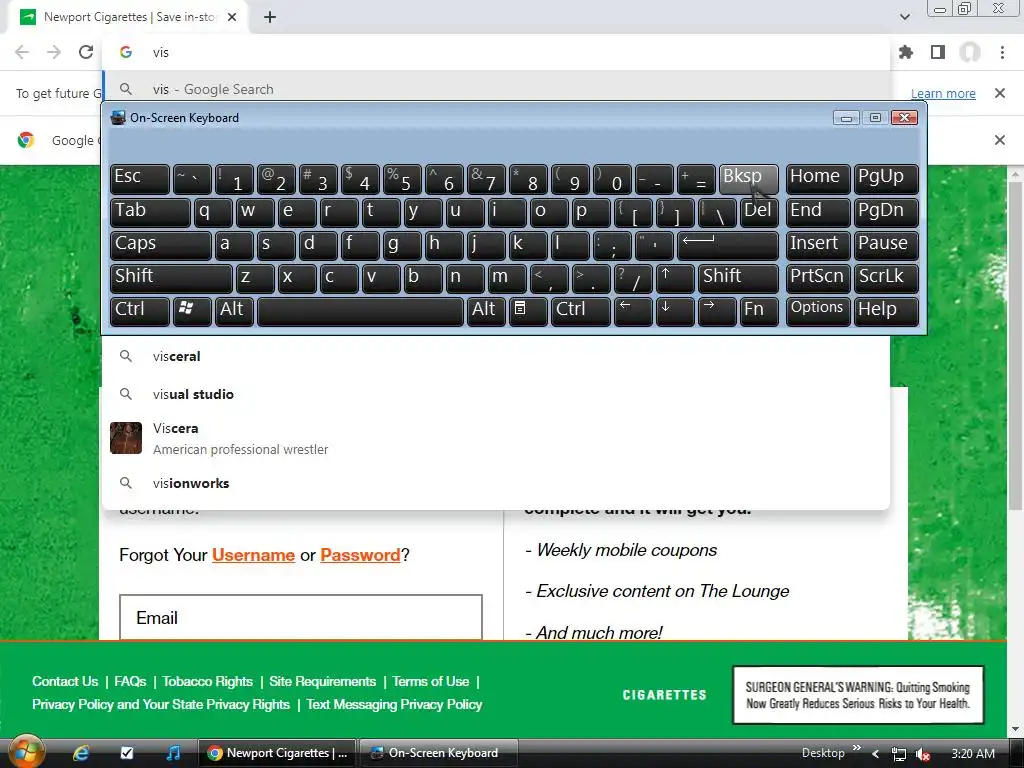This screenshot has height=768, width=1024.
Task: Tap the Home key
Action: click(x=818, y=179)
